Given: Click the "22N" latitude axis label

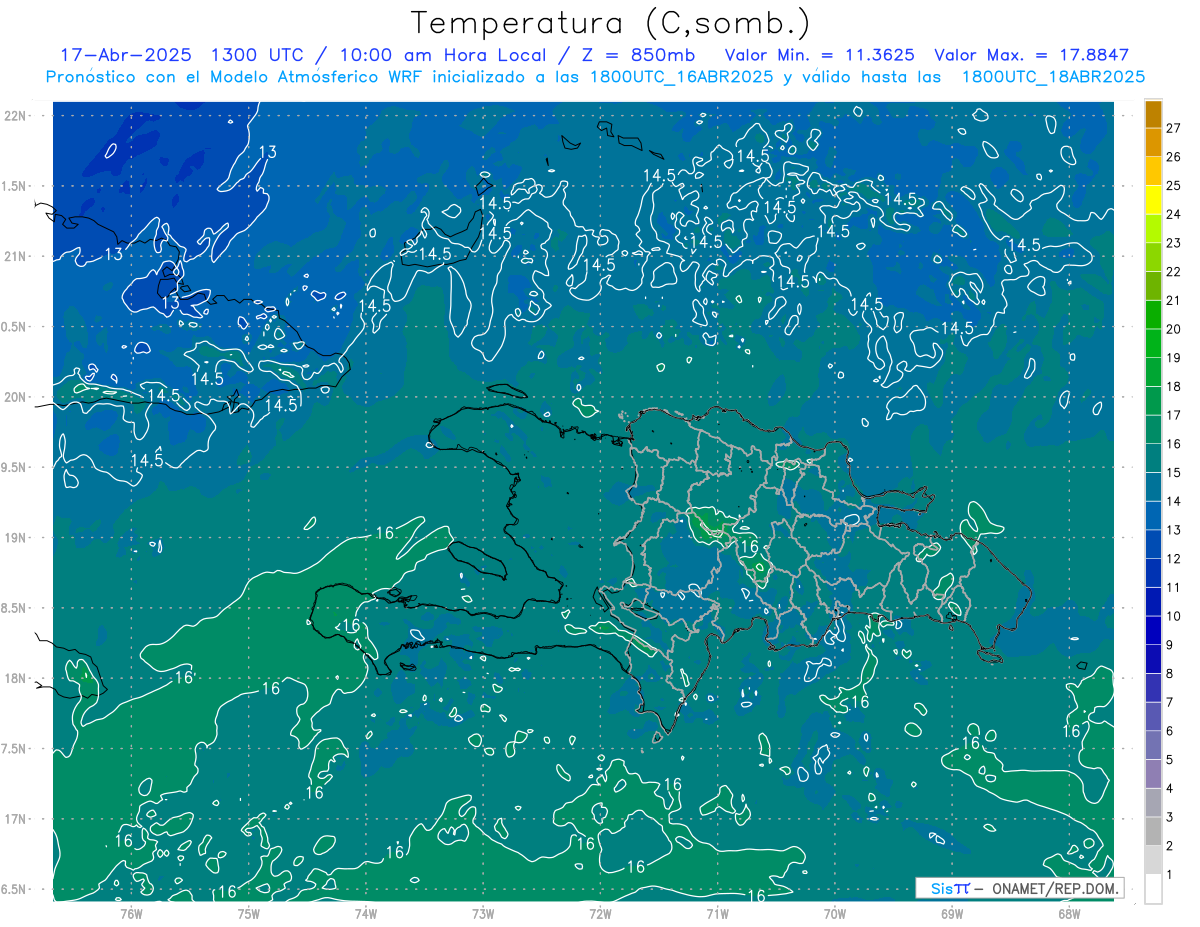Looking at the screenshot, I should coord(16,116).
